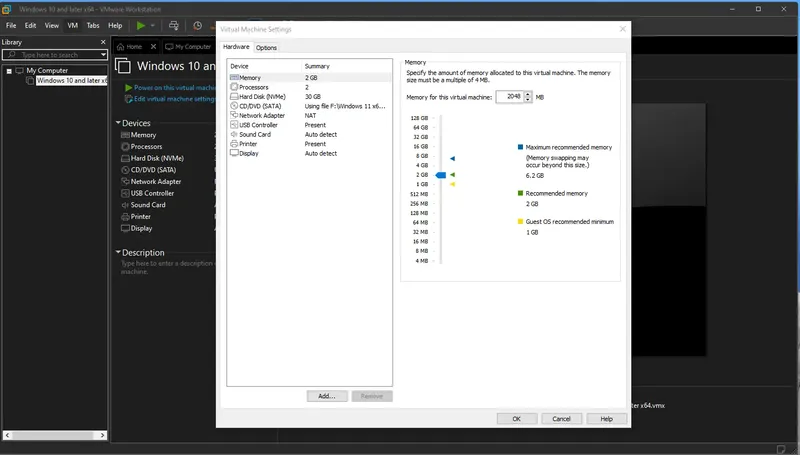Viewport: 800px width, 455px height.
Task: Select Windows 10 and later x64 in Library tree
Action: [71, 81]
